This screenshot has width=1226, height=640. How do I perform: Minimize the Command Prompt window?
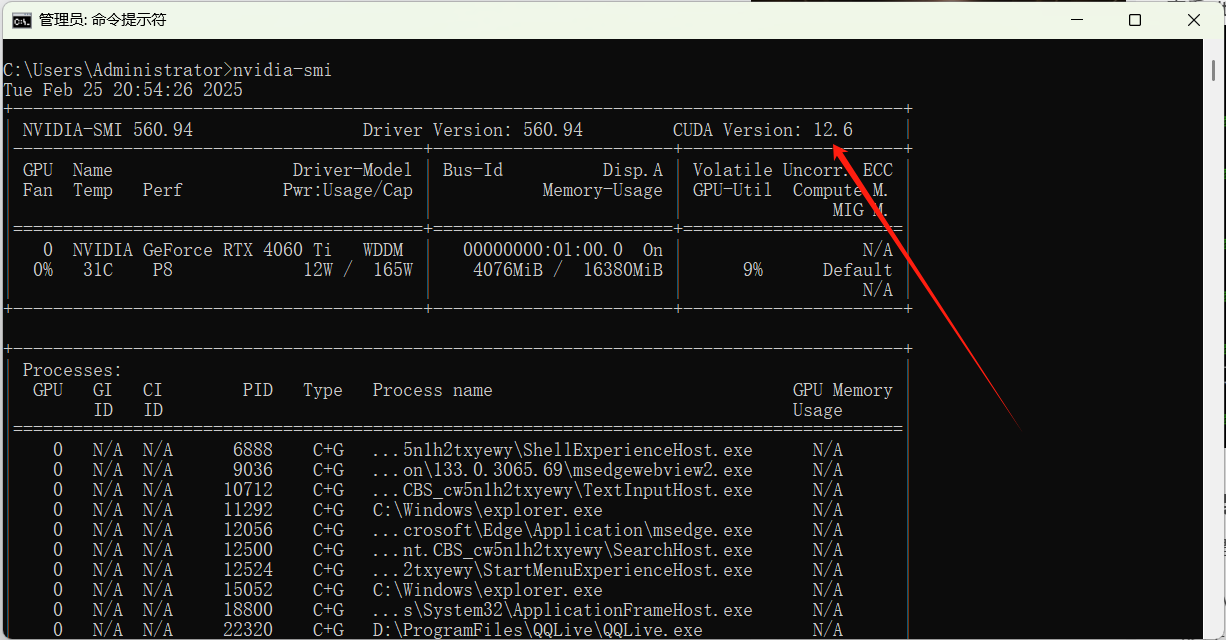click(x=1077, y=20)
